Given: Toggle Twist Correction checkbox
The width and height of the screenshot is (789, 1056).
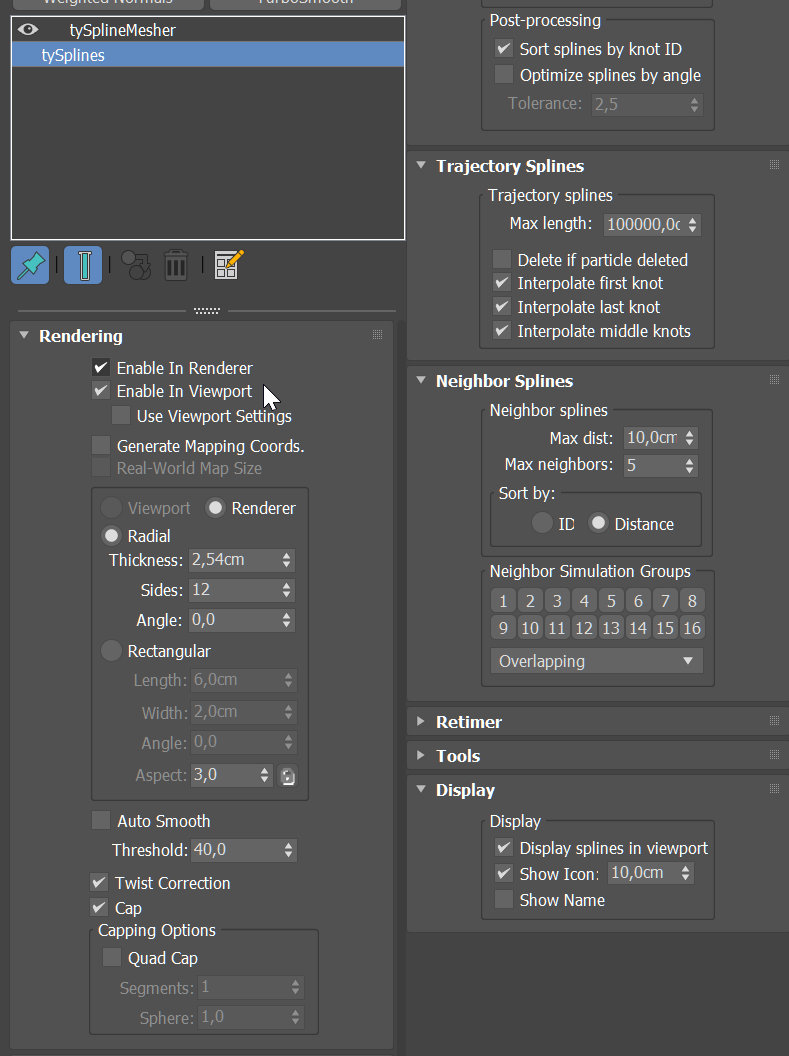Looking at the screenshot, I should point(99,882).
